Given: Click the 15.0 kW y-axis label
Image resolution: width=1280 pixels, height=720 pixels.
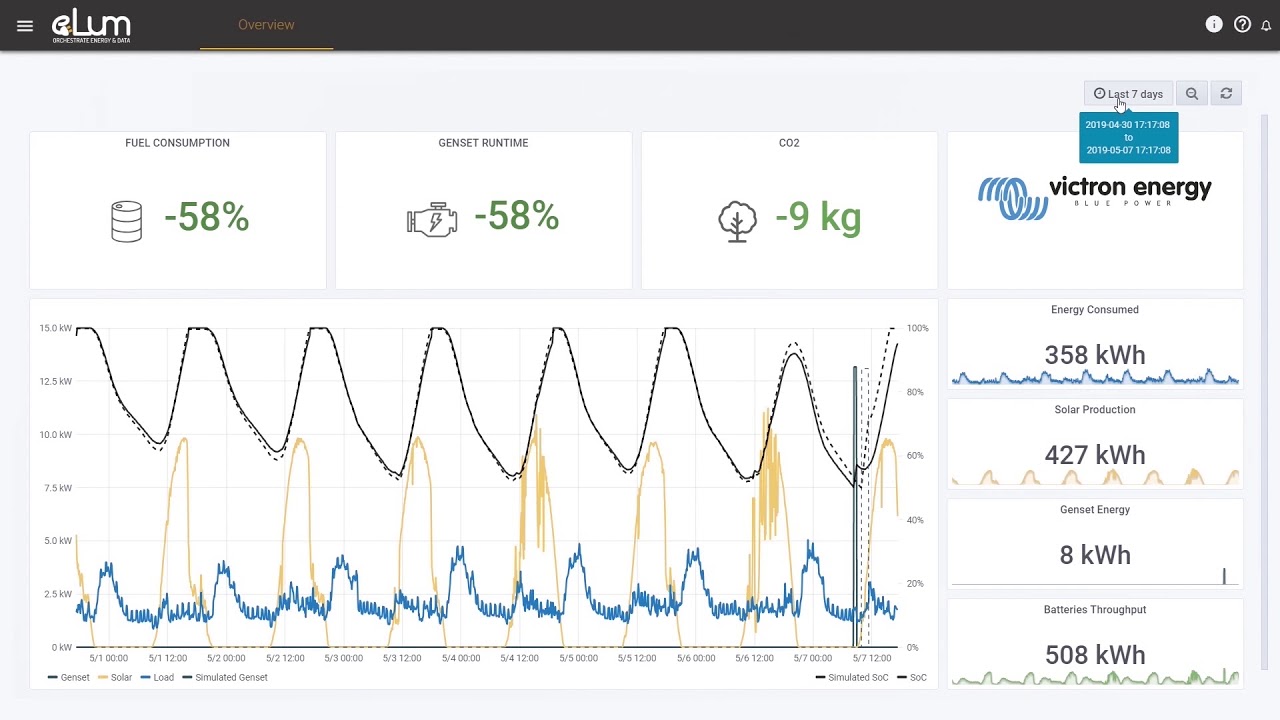Looking at the screenshot, I should (55, 328).
